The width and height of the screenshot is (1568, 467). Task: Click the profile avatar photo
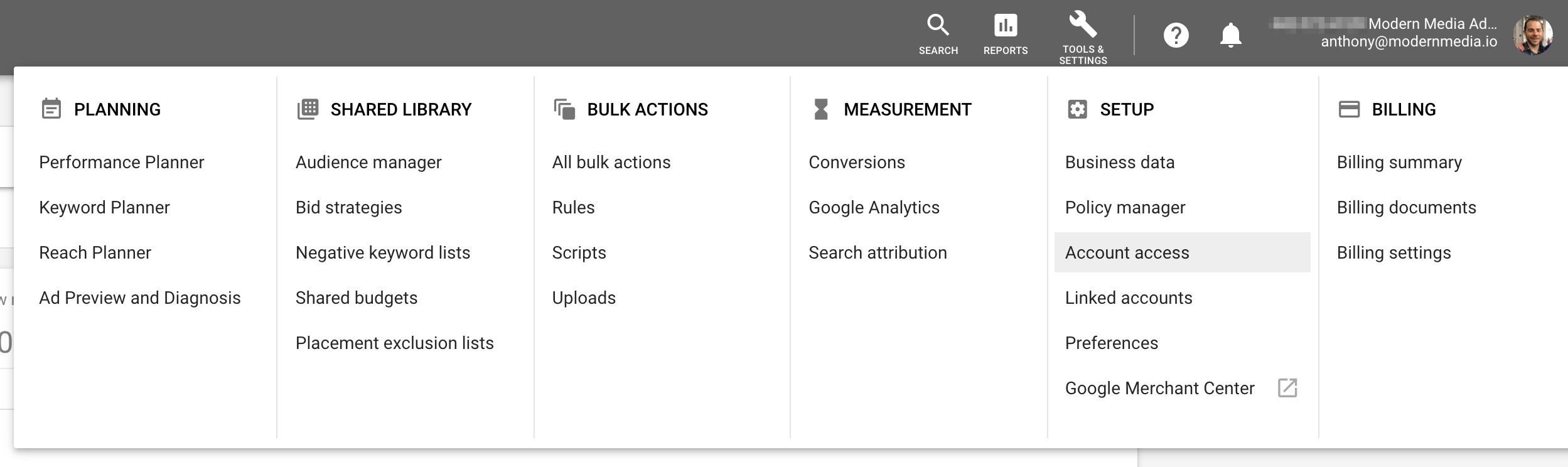(x=1532, y=35)
